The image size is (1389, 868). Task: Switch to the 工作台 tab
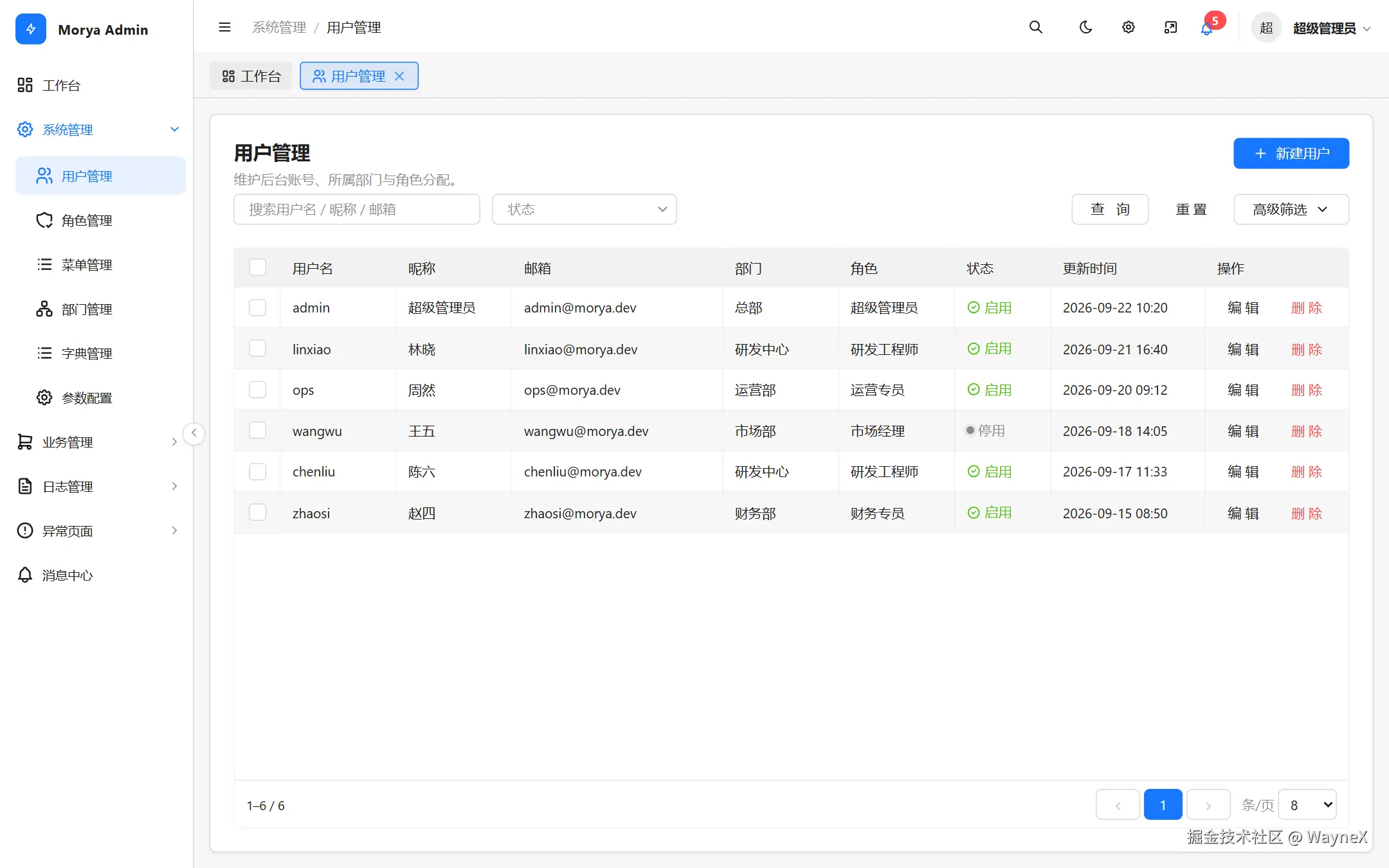[x=251, y=76]
